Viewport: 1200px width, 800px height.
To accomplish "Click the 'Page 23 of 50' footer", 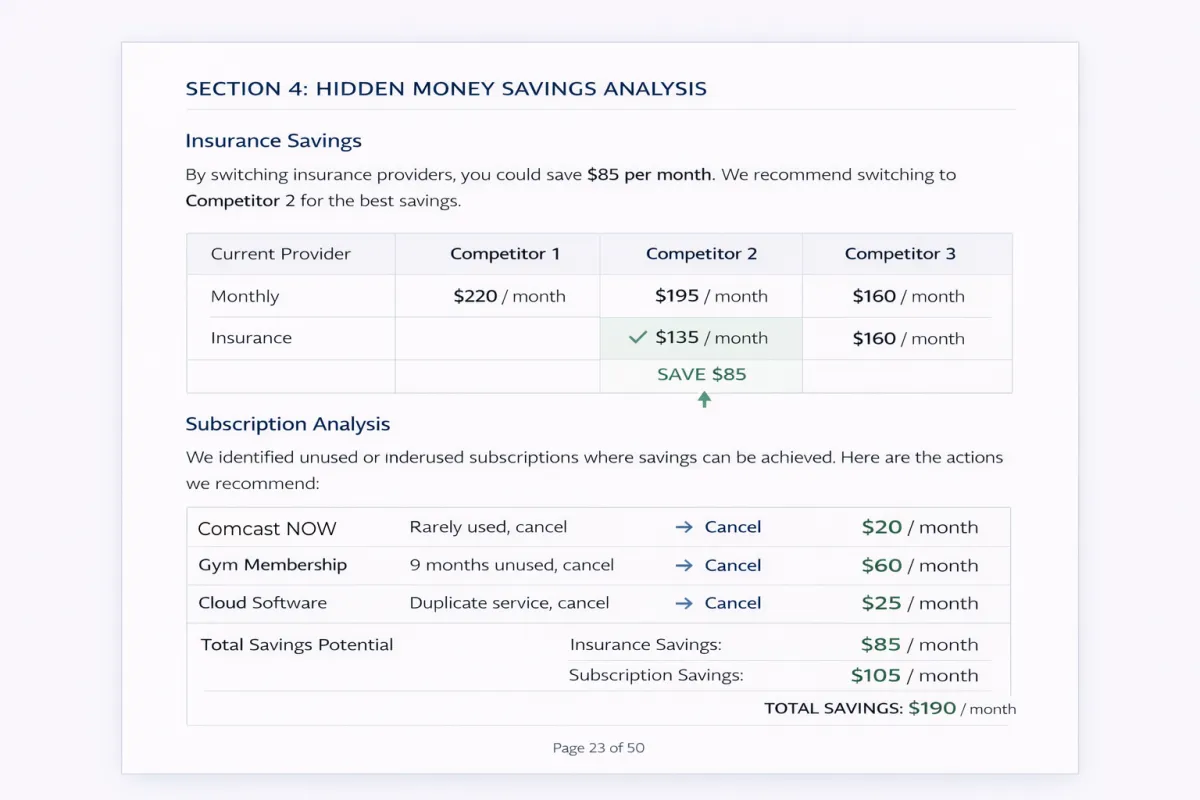I will tap(598, 748).
